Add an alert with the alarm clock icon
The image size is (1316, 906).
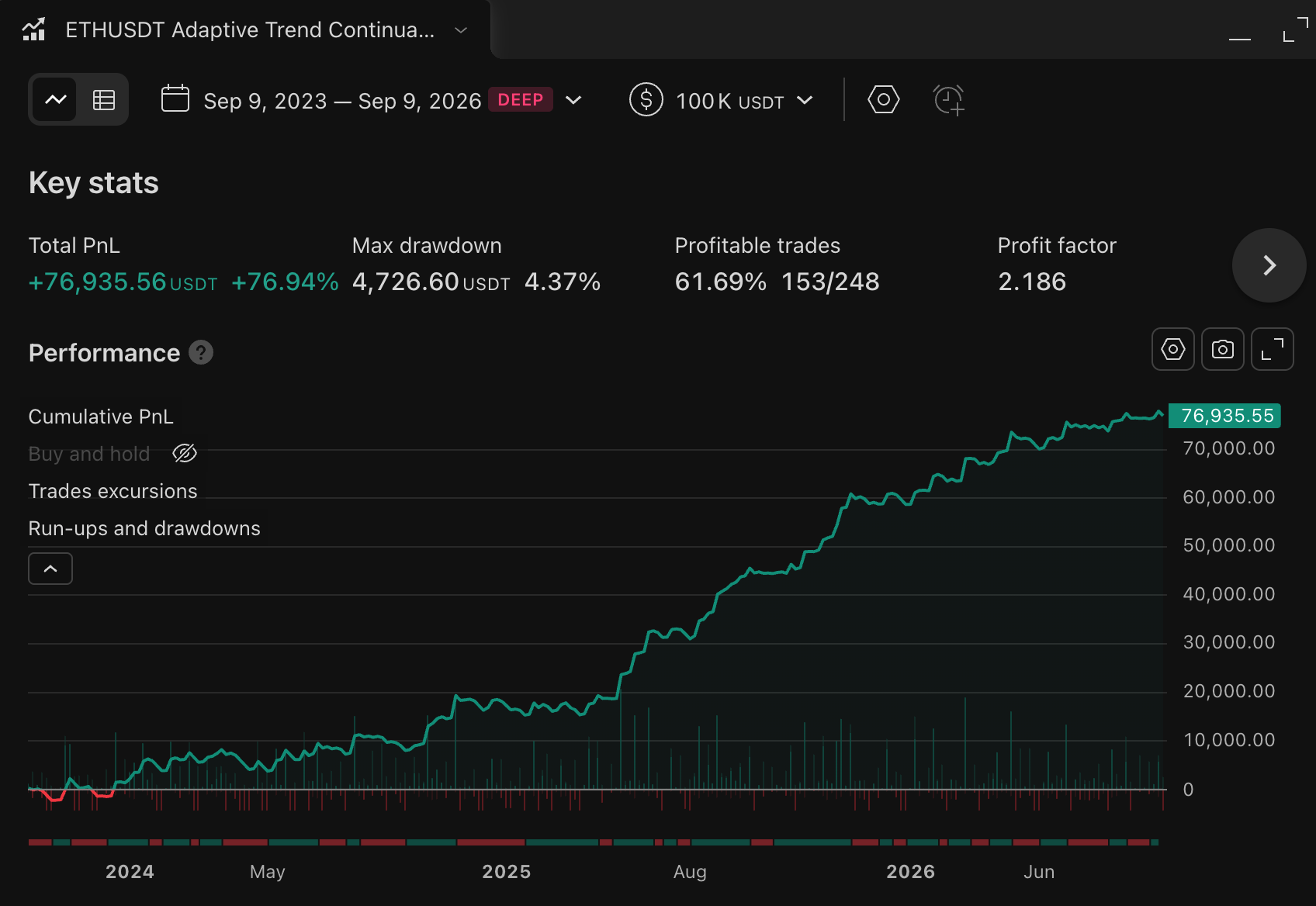[949, 100]
